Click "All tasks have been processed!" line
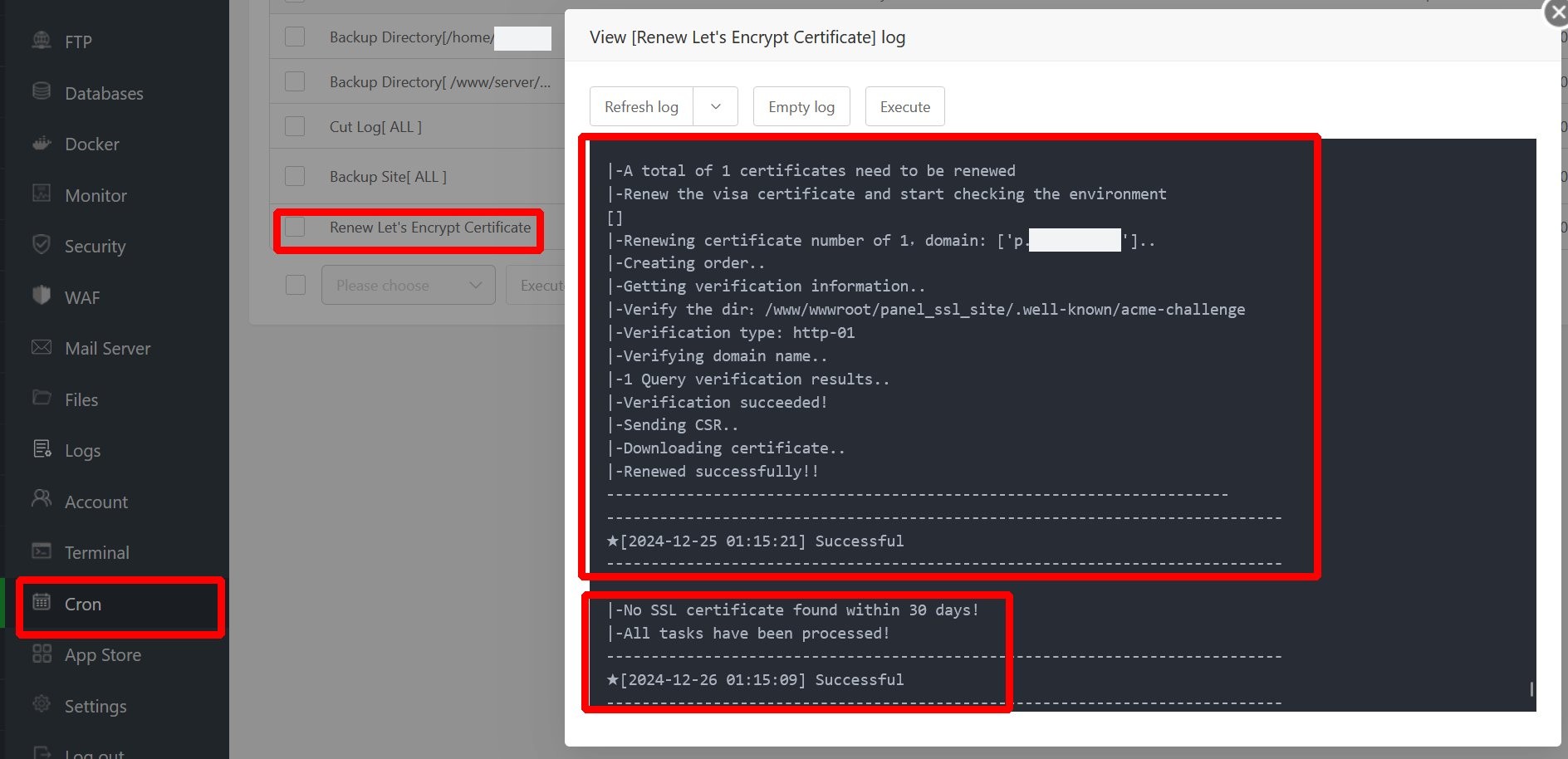Viewport: 1568px width, 759px height. tap(748, 633)
